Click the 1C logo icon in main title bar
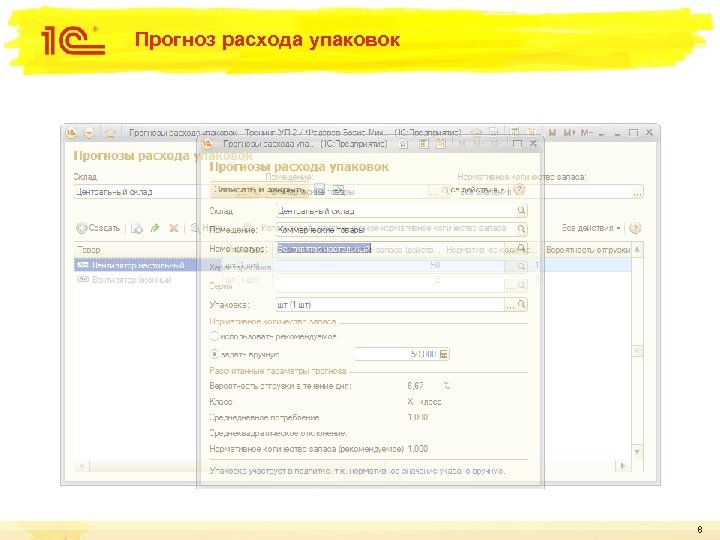The height and width of the screenshot is (540, 720). pos(71,133)
